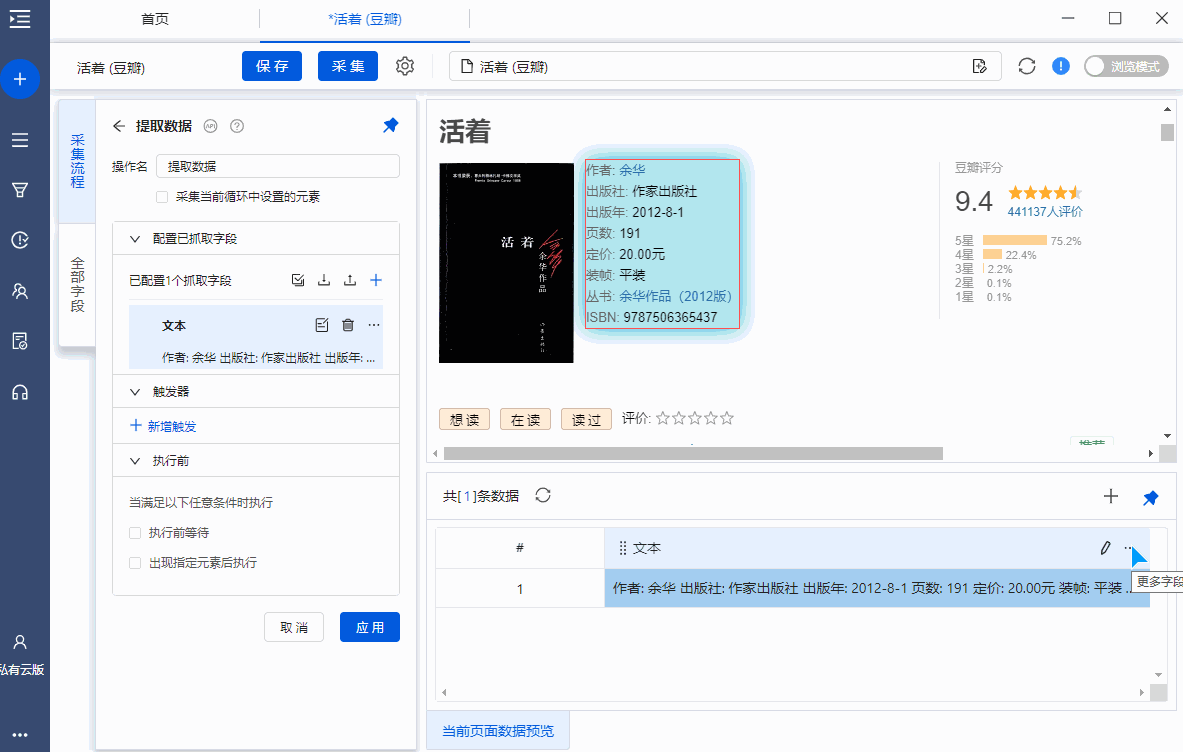
Task: Open the 余华作品 (2012版) series link
Action: [675, 296]
